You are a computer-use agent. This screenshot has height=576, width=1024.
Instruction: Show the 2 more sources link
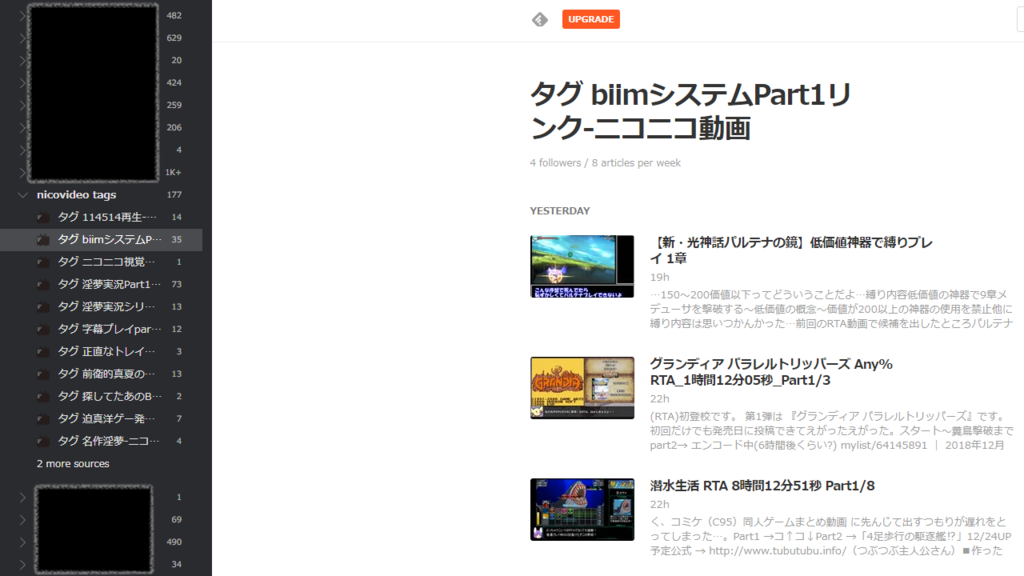pyautogui.click(x=72, y=464)
